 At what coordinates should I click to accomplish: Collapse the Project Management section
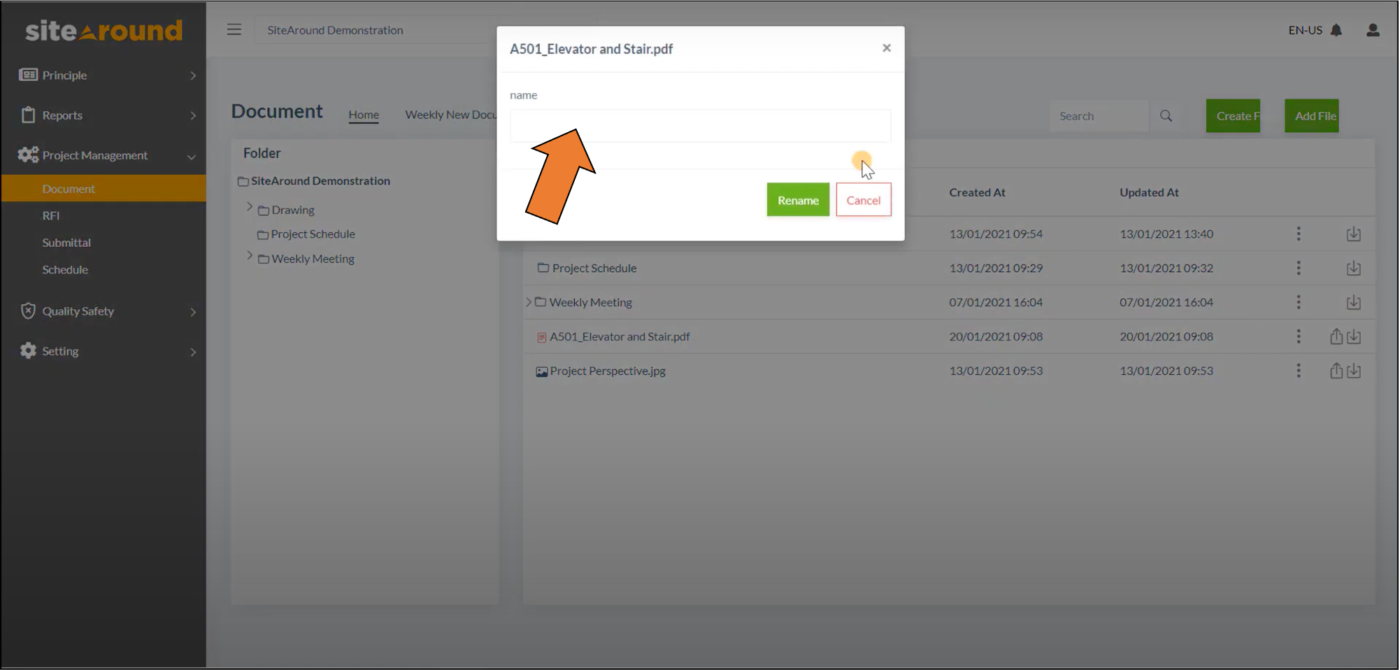(x=190, y=155)
